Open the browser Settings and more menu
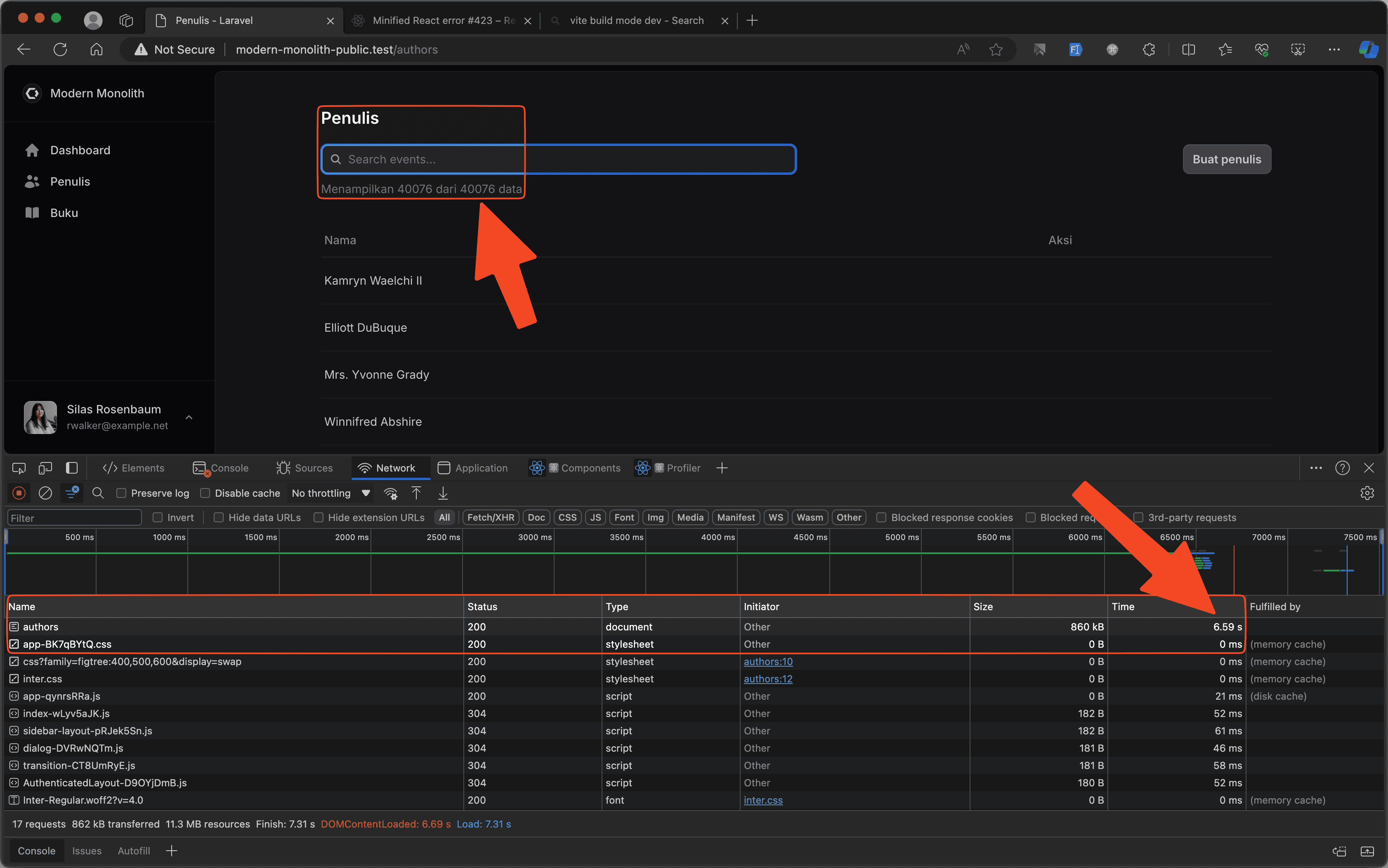The image size is (1388, 868). pos(1334,50)
